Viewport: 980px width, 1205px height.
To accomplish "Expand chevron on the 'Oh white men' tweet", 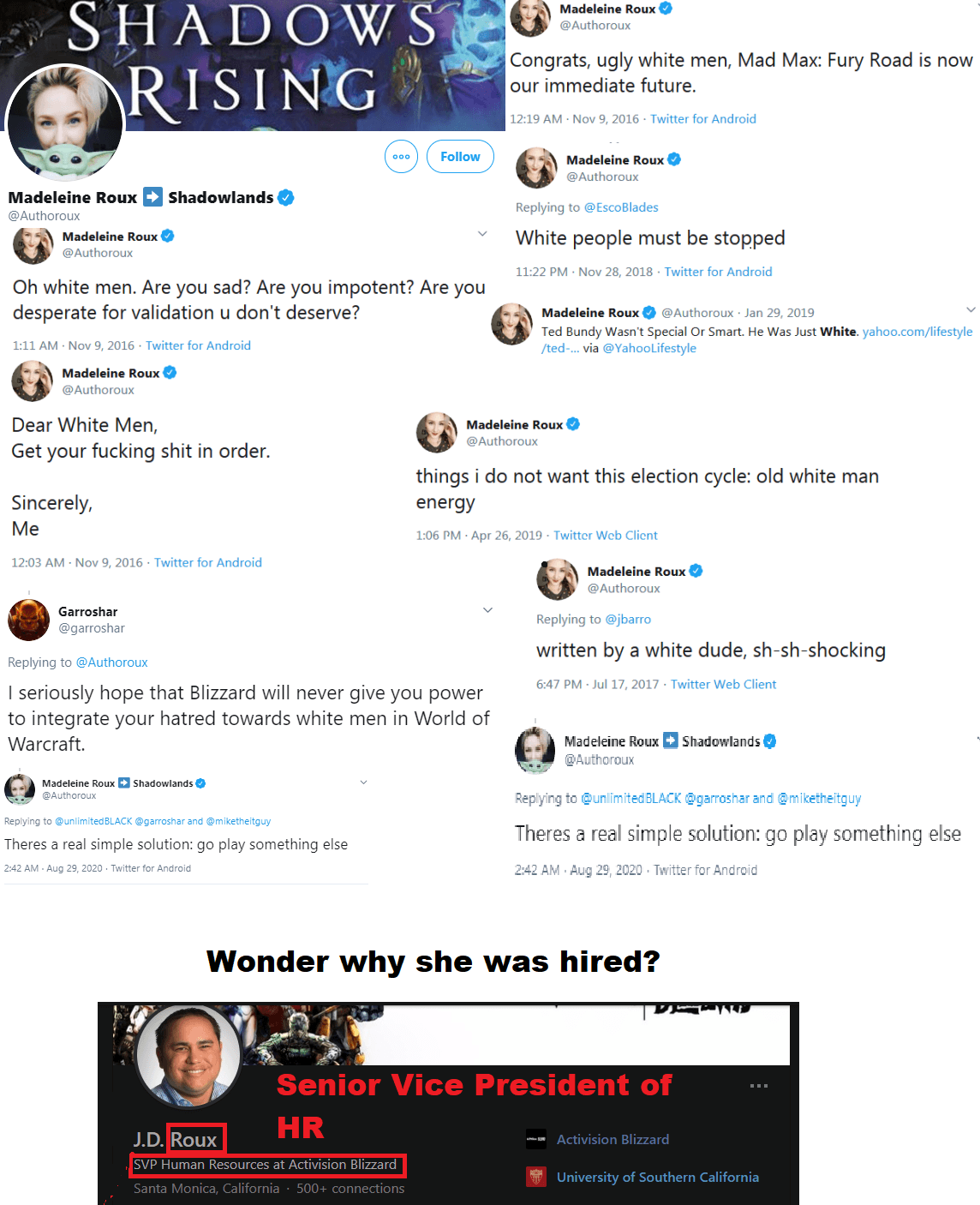I will (482, 234).
